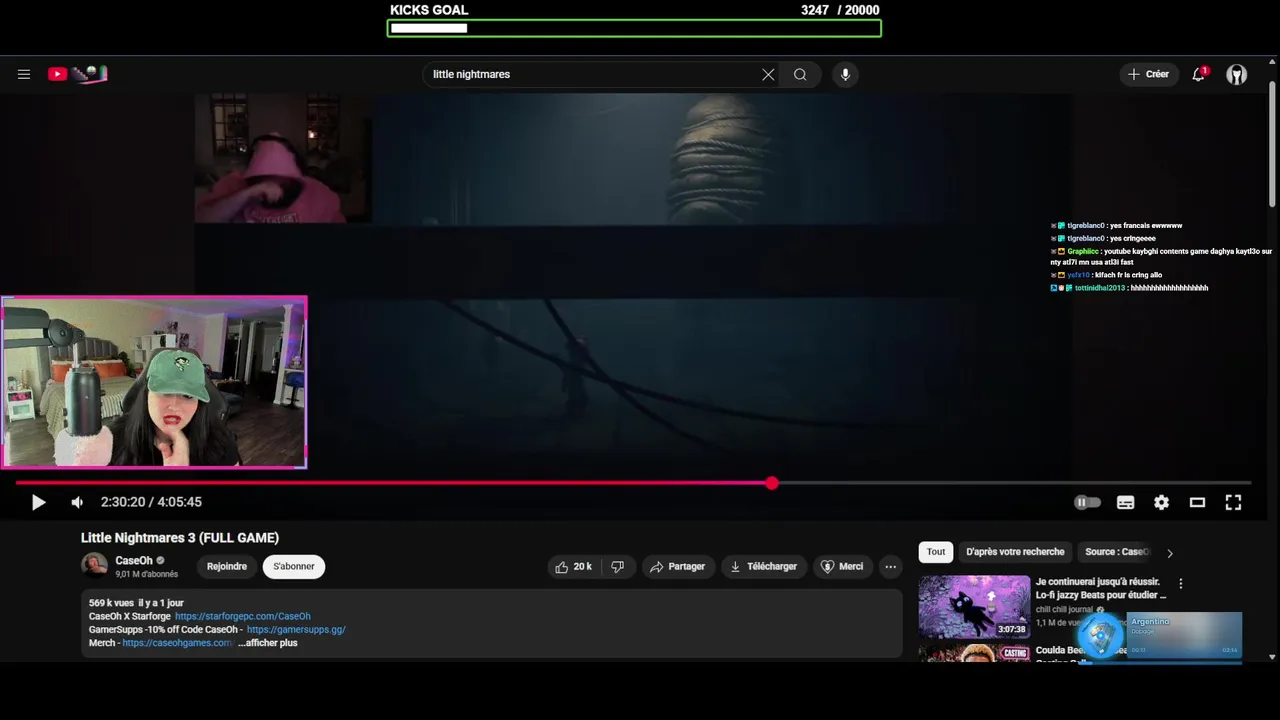Click the Merci button
Image resolution: width=1280 pixels, height=720 pixels.
coord(842,566)
